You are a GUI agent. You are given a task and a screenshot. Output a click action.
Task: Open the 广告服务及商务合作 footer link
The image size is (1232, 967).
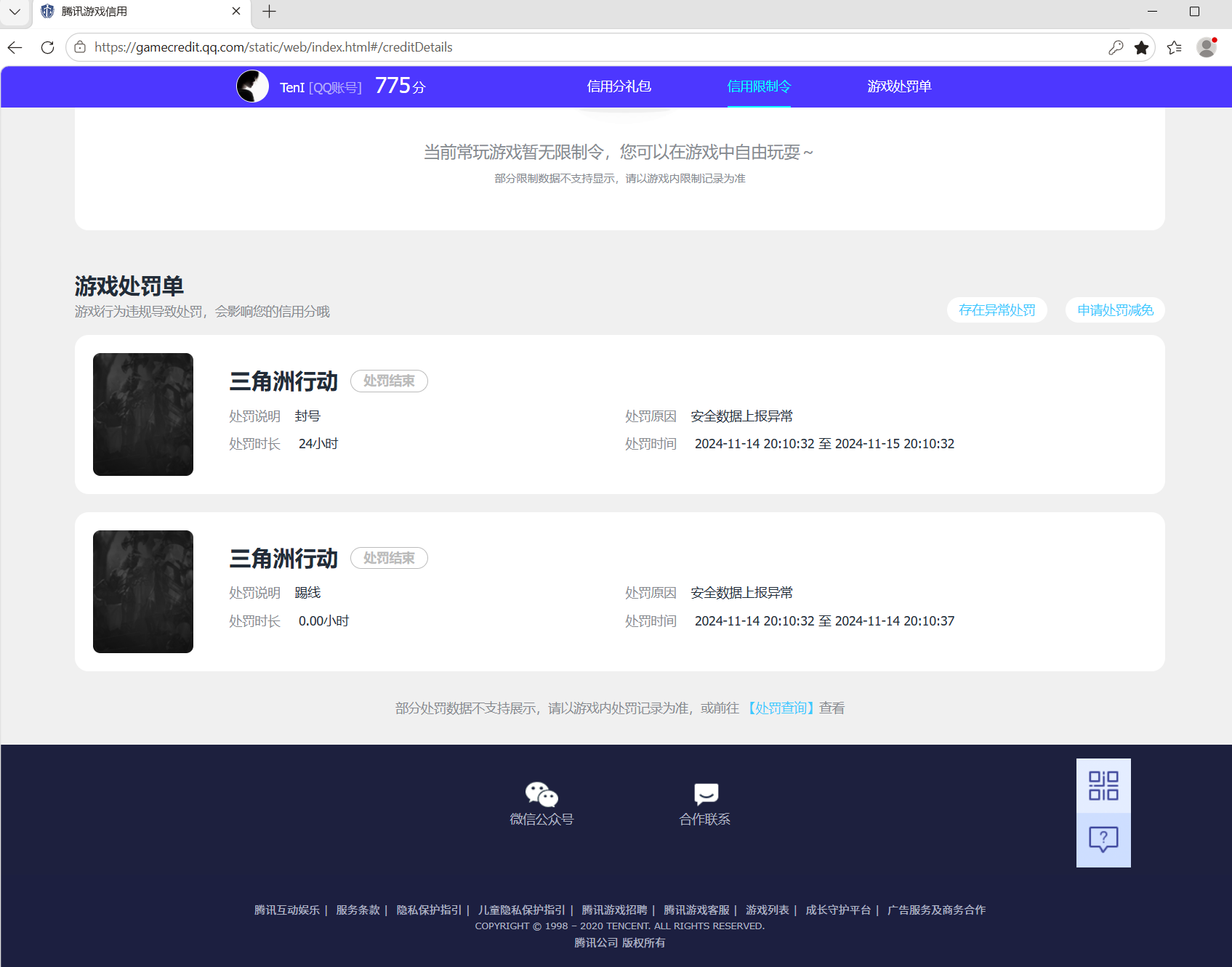point(937,910)
